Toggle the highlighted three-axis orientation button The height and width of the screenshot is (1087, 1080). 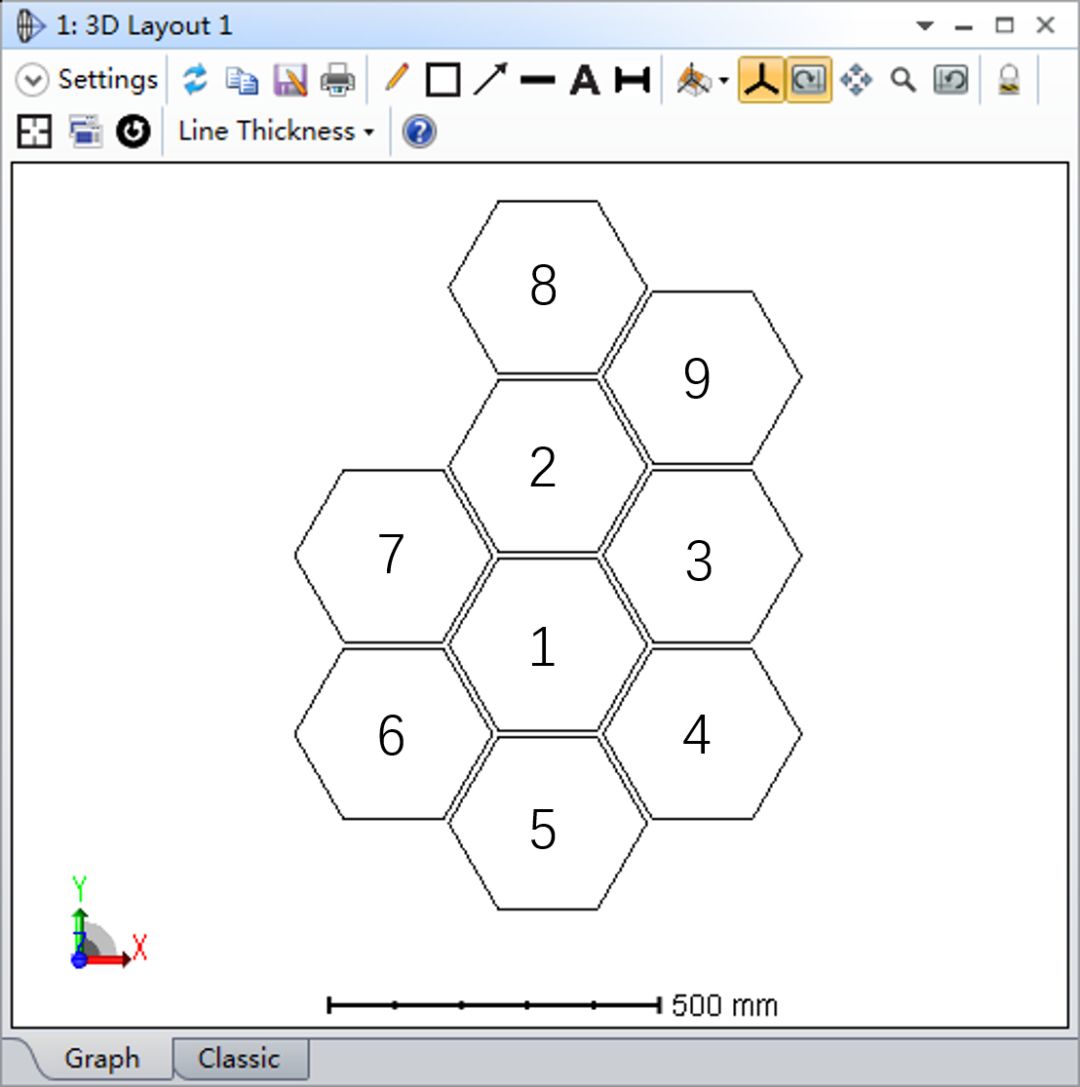(x=761, y=80)
